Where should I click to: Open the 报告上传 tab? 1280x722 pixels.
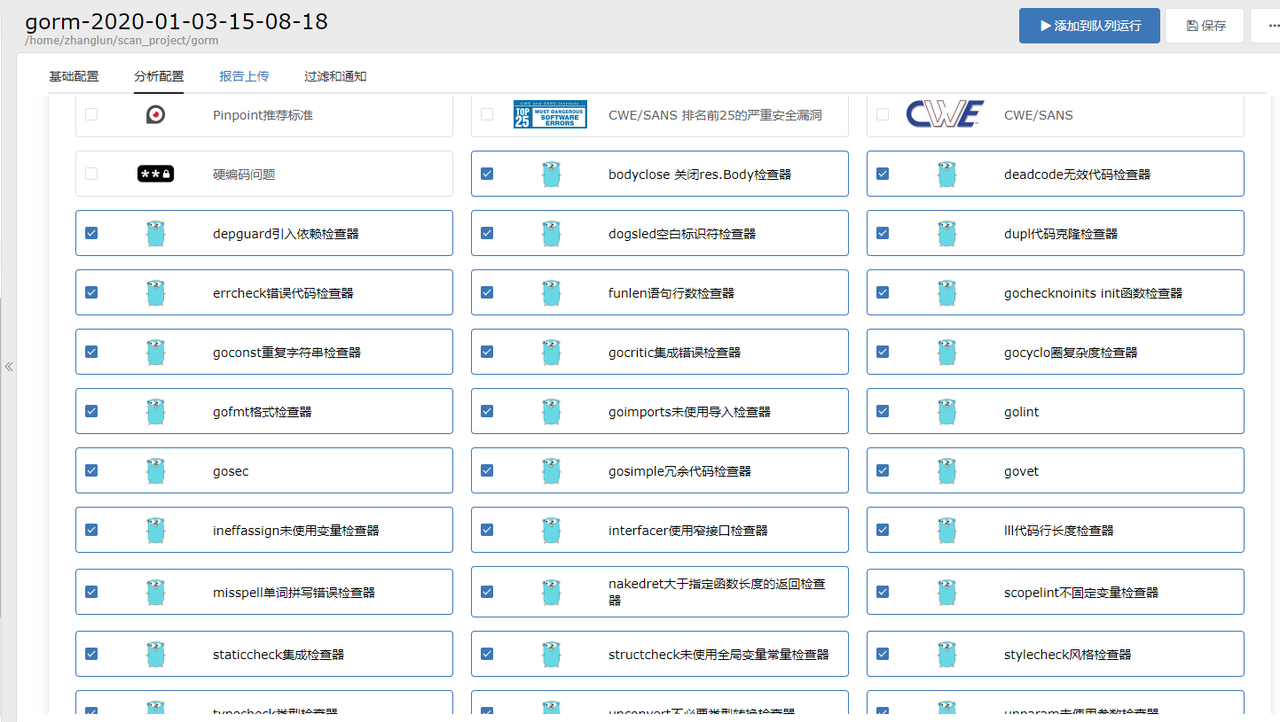pos(244,76)
